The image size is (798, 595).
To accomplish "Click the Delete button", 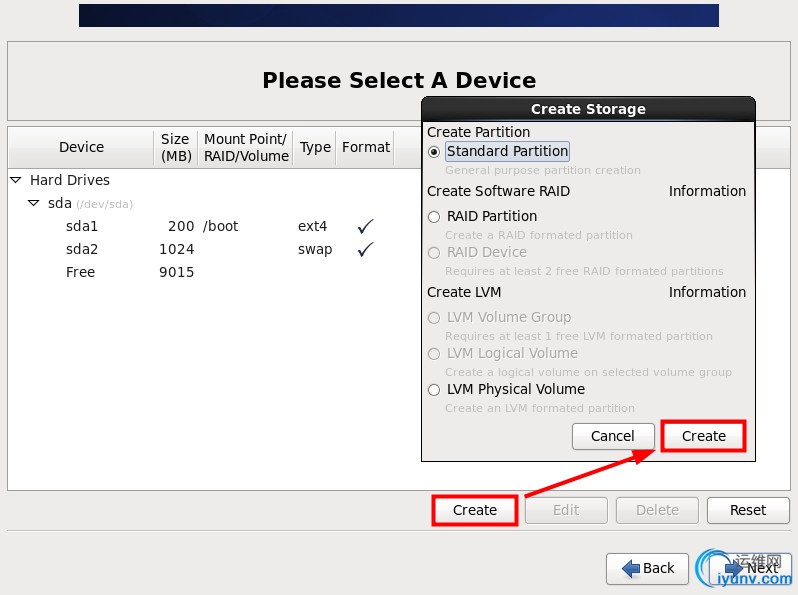I will (657, 510).
